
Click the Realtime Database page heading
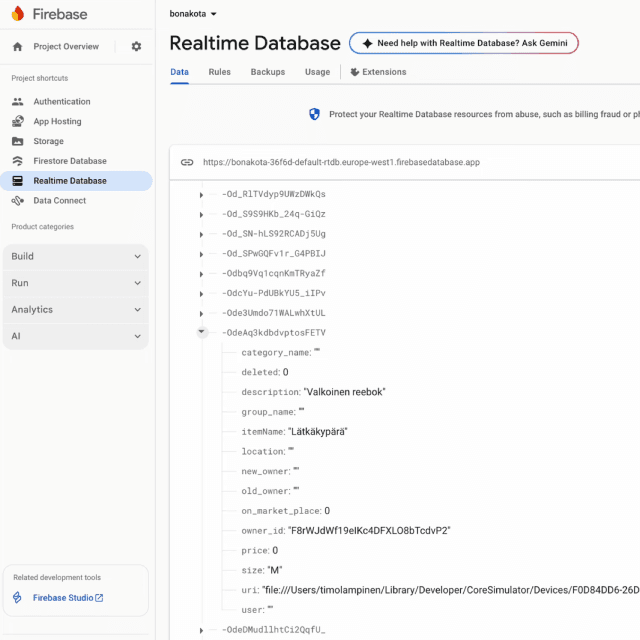coord(255,43)
